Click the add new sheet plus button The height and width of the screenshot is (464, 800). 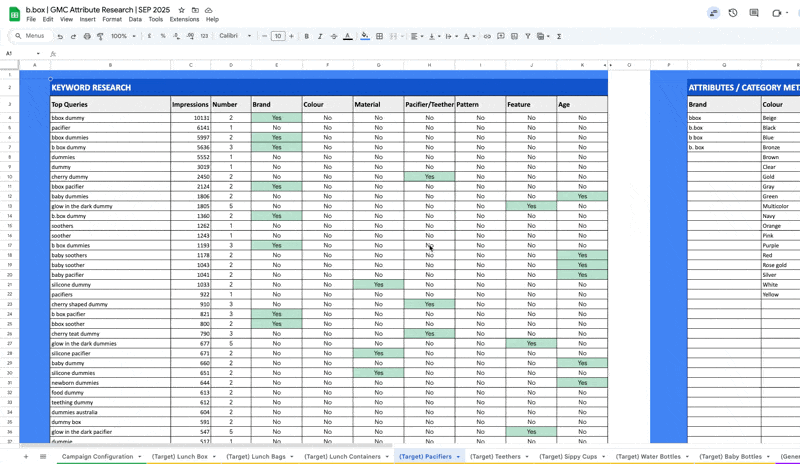pos(26,457)
